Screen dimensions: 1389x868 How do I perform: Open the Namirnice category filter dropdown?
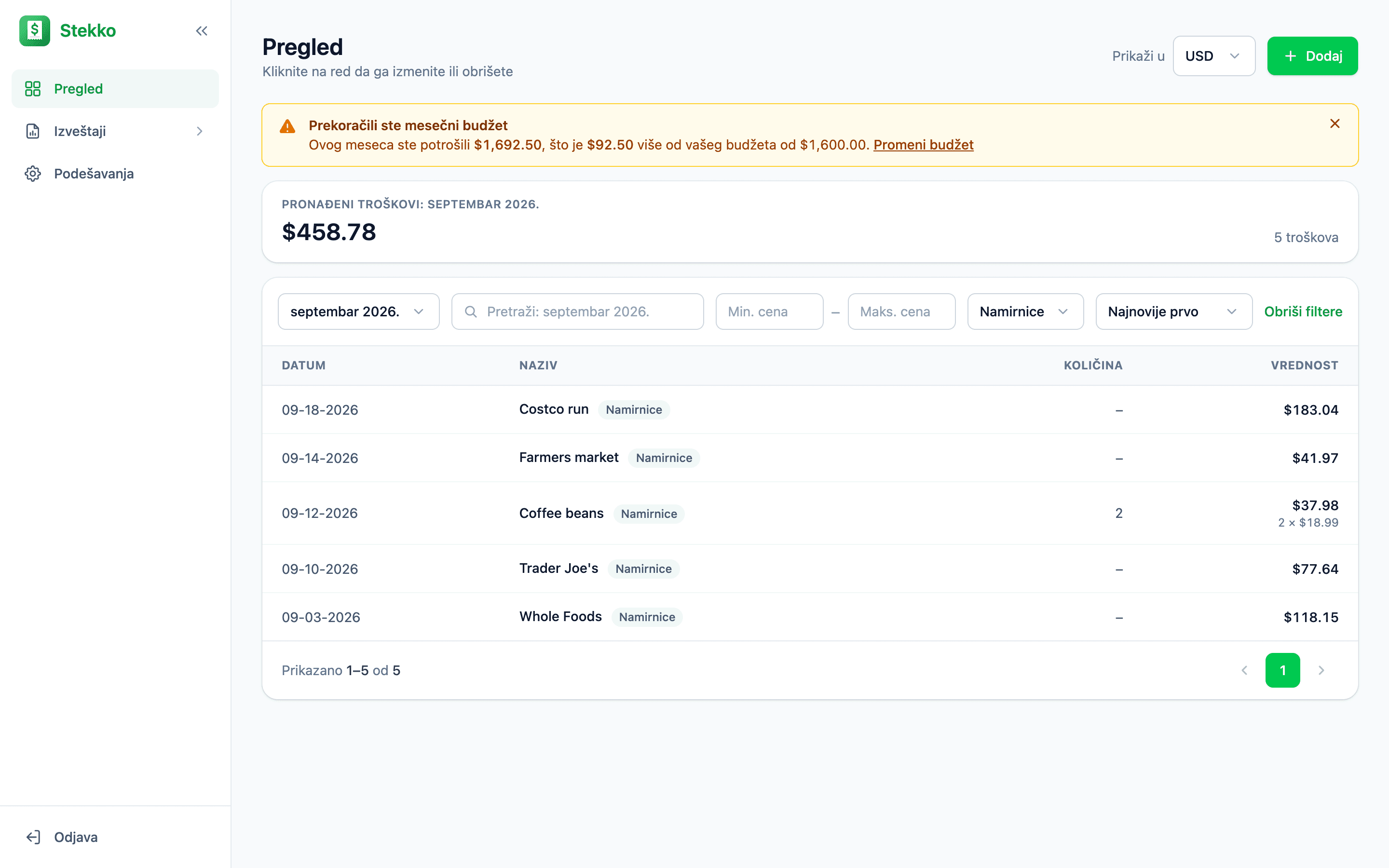point(1025,312)
